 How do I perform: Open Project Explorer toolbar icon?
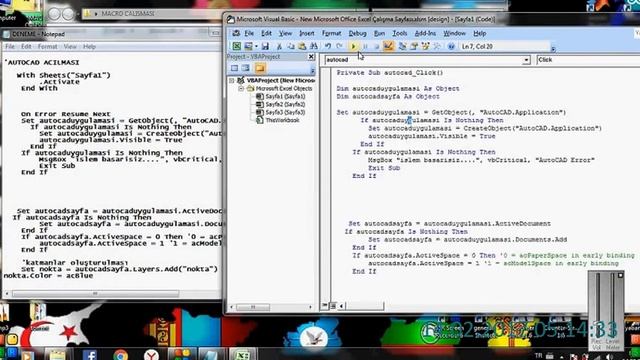[x=402, y=47]
